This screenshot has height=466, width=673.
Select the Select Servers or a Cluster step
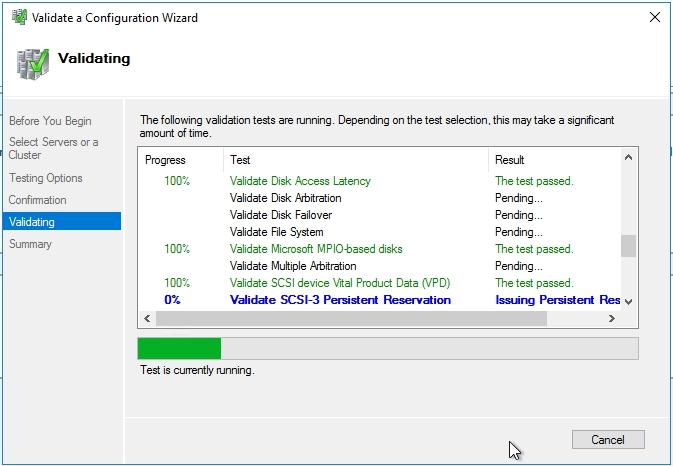(x=54, y=148)
